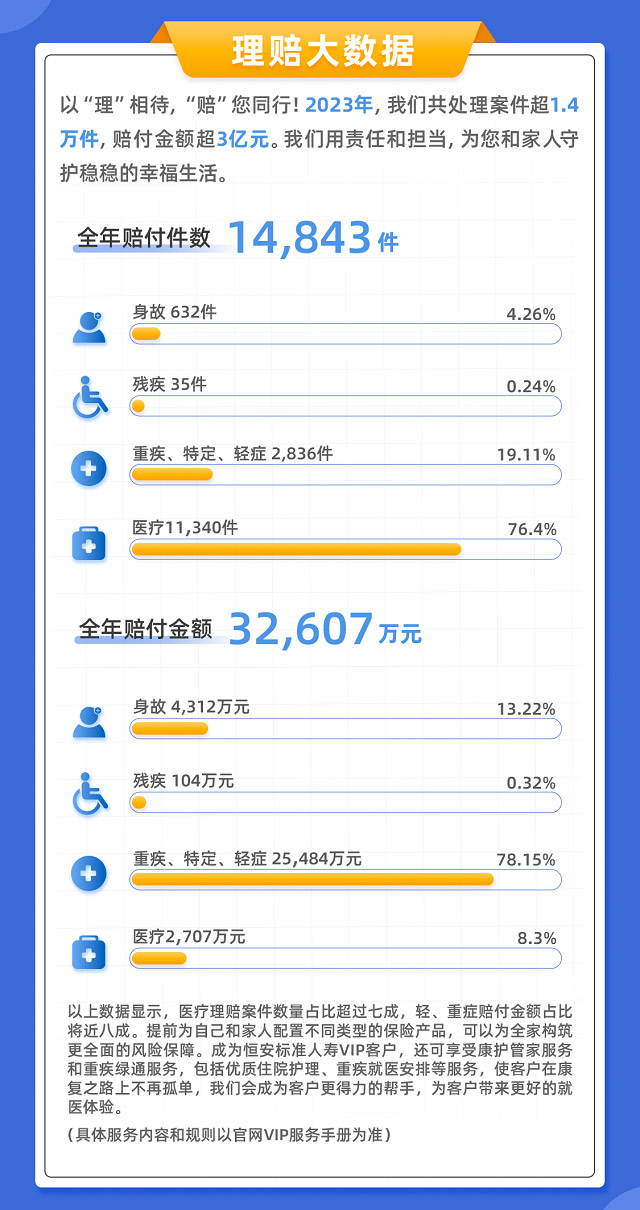640x1210 pixels.
Task: Select the 全年赔付件数 section heading
Action: [144, 239]
